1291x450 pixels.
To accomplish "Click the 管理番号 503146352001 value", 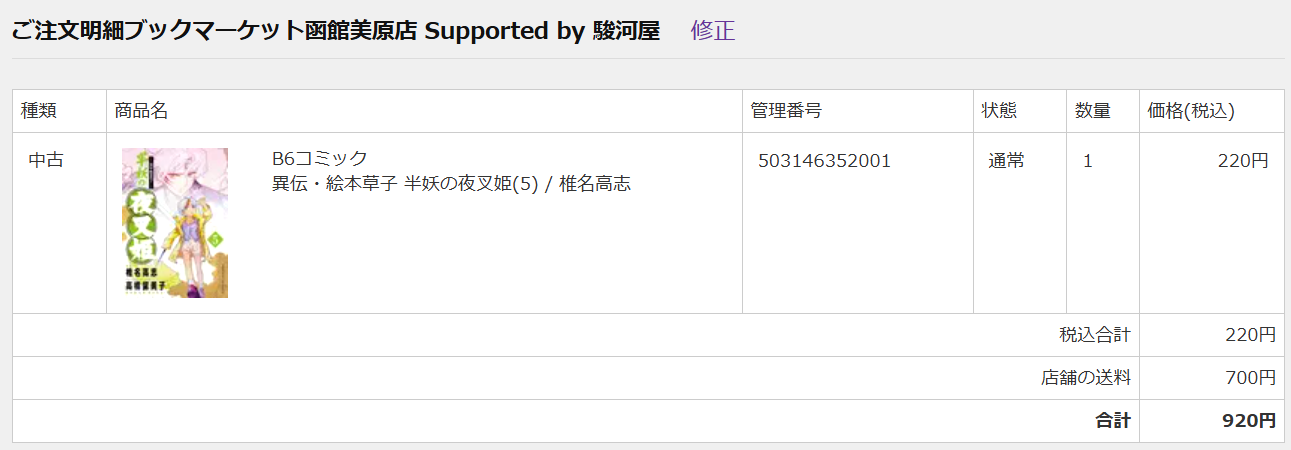I will point(825,161).
